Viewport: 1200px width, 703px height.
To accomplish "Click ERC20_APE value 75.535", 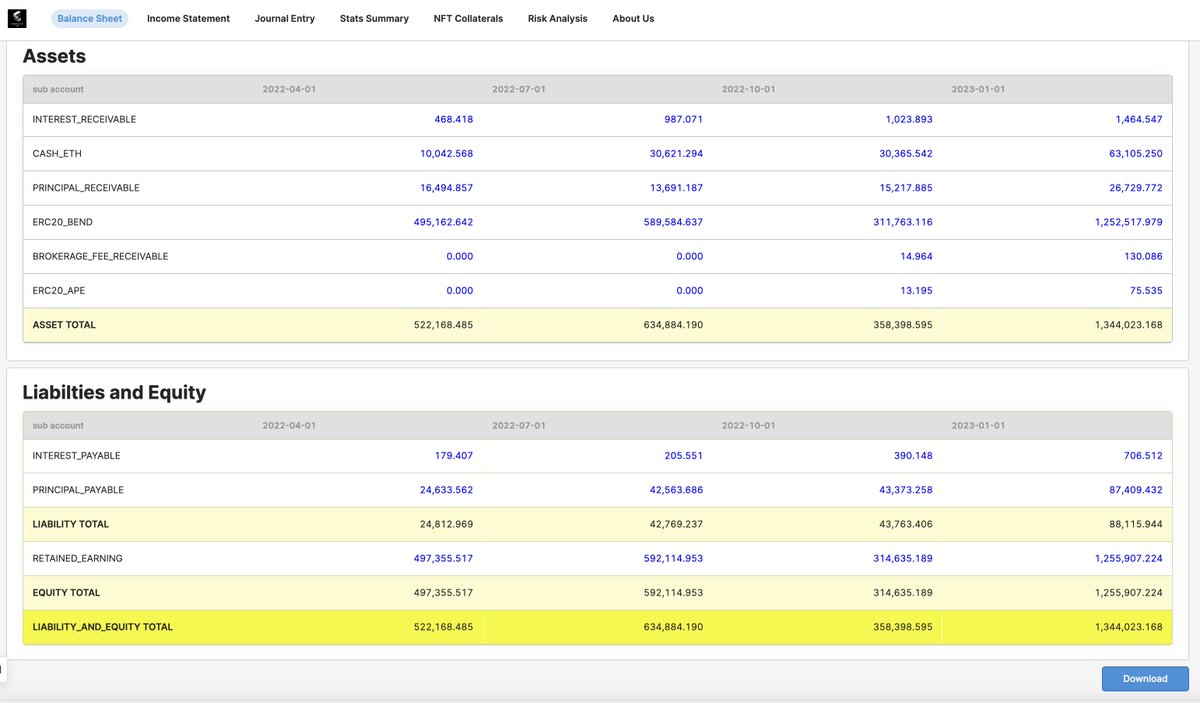I will [1146, 290].
